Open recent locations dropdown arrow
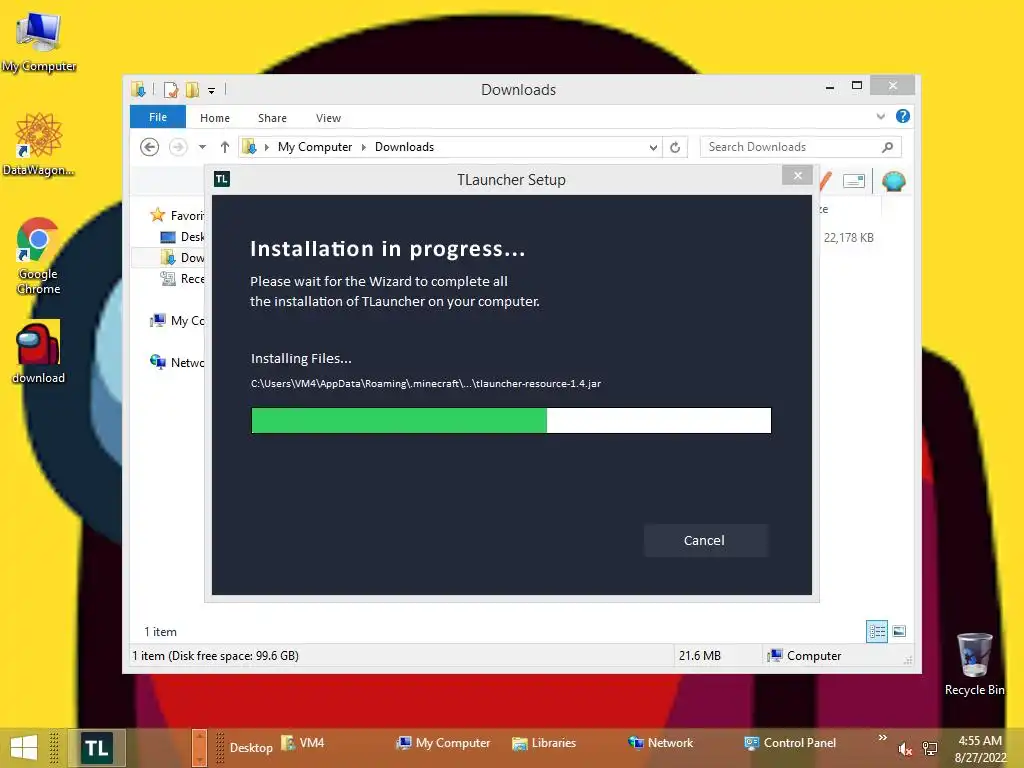The width and height of the screenshot is (1024, 768). point(202,147)
